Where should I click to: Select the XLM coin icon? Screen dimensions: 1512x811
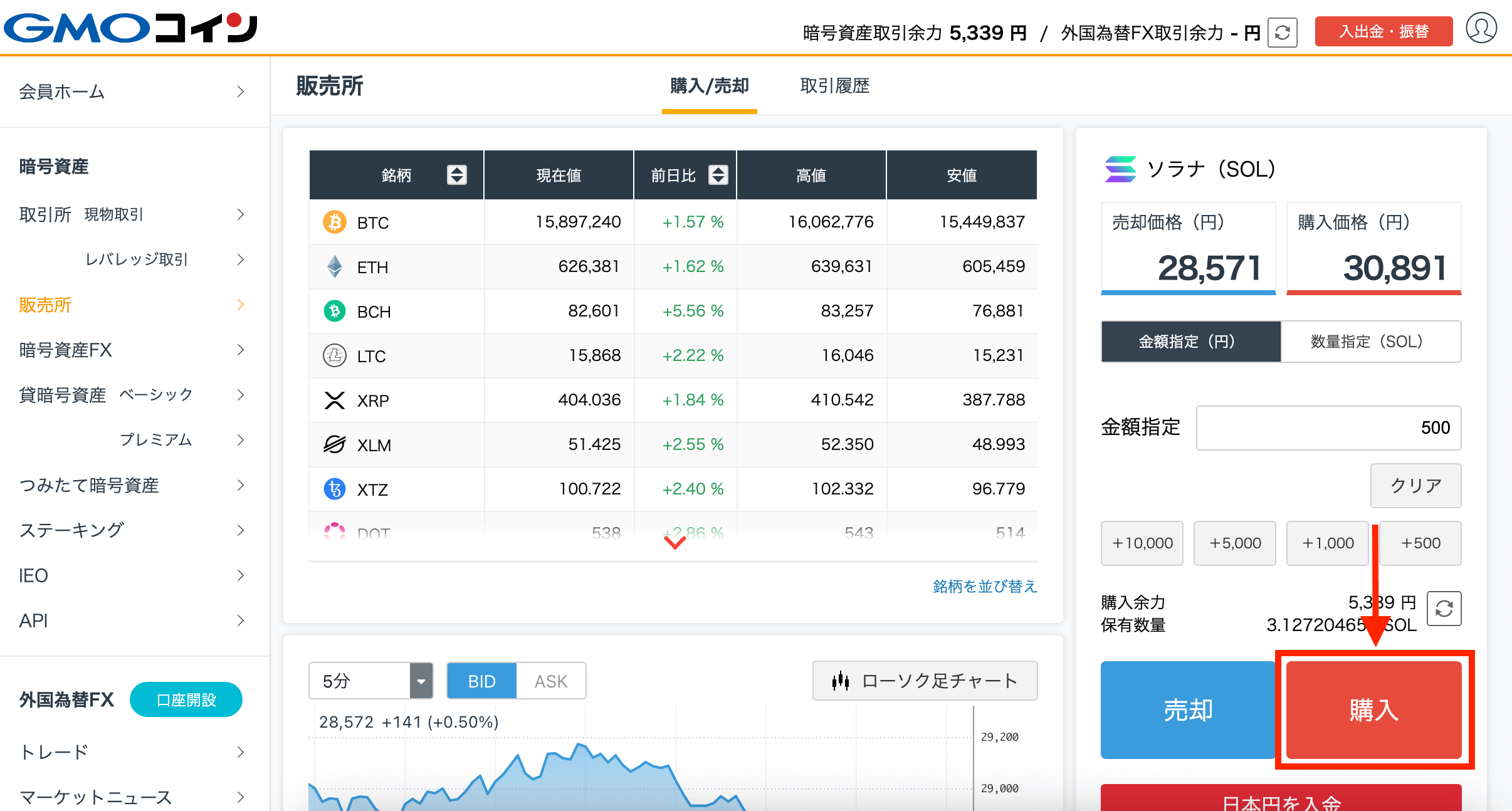click(335, 444)
